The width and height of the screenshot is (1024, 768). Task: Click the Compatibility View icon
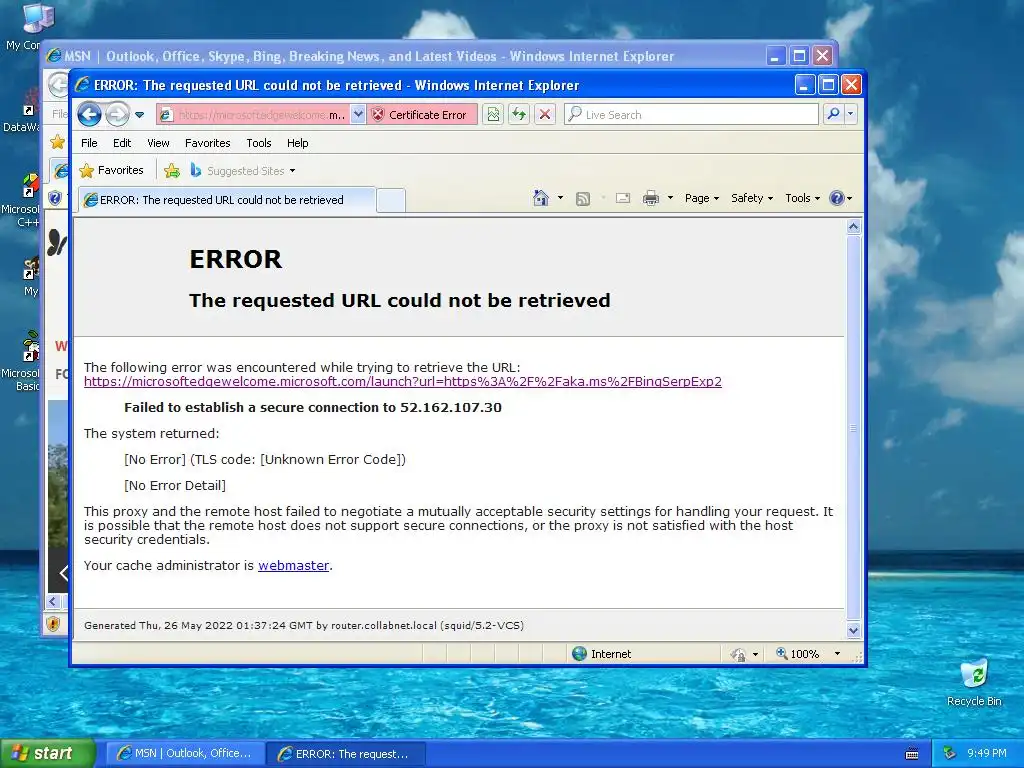point(493,115)
